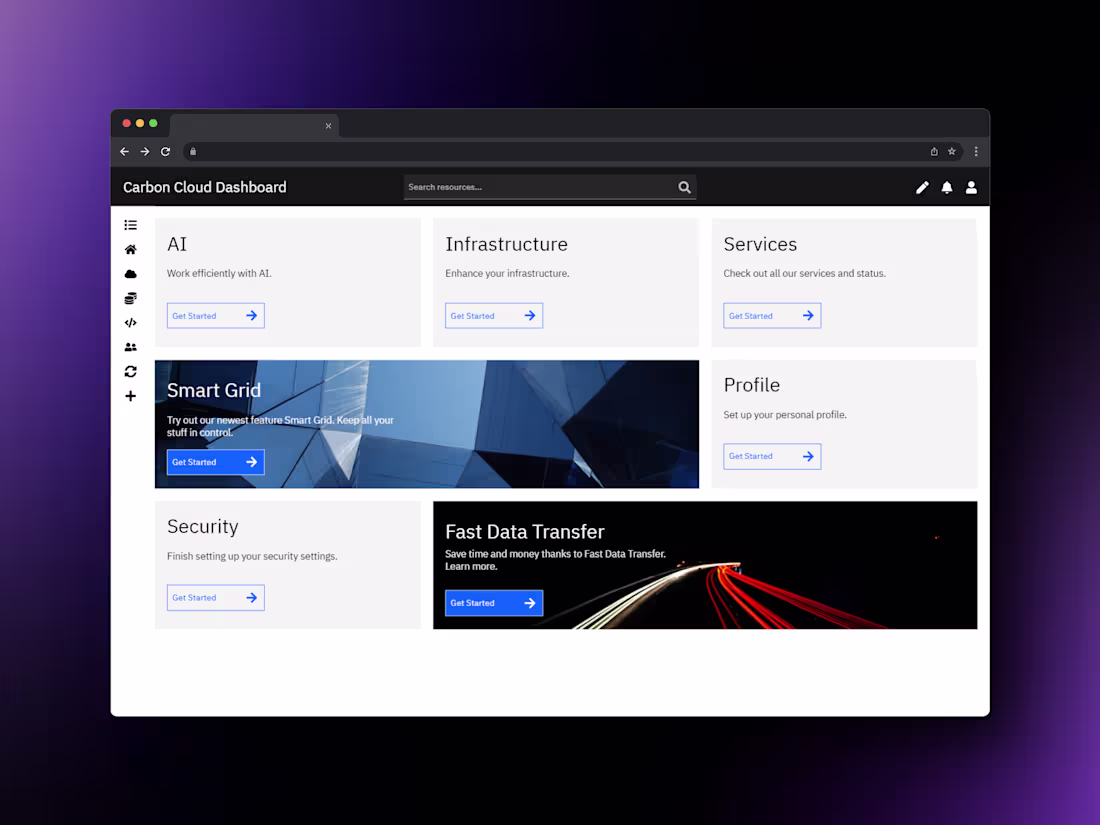Open the home page from the sidebar
The height and width of the screenshot is (825, 1100).
130,249
